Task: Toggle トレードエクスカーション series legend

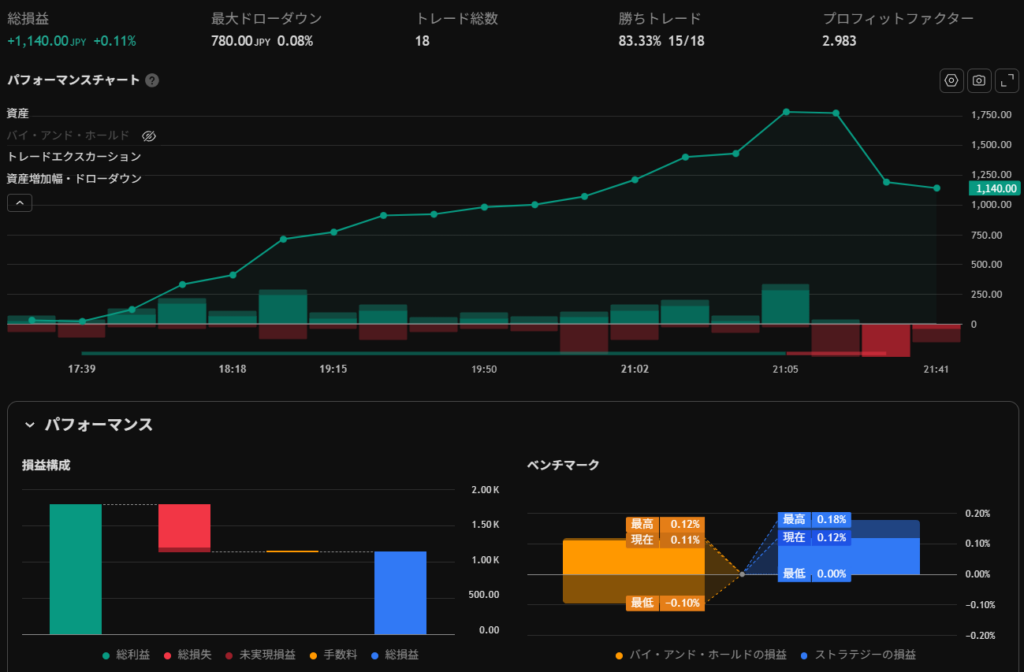Action: [74, 157]
